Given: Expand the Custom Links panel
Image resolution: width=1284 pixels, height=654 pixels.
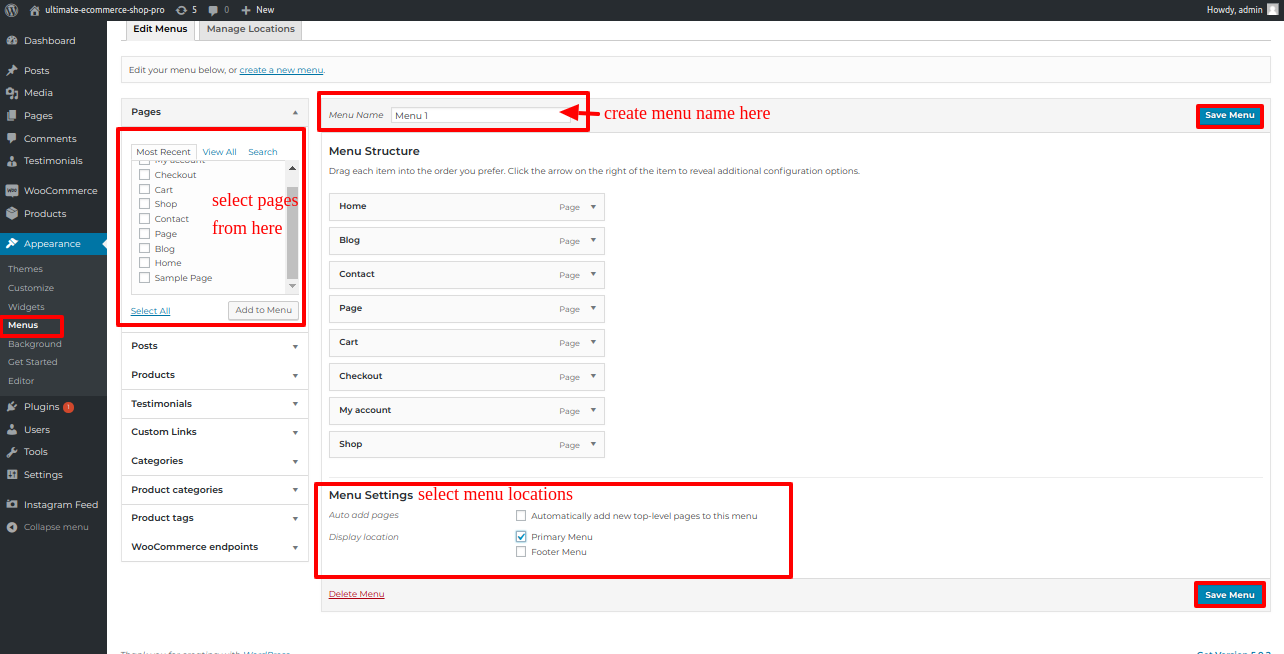Looking at the screenshot, I should click(x=295, y=433).
